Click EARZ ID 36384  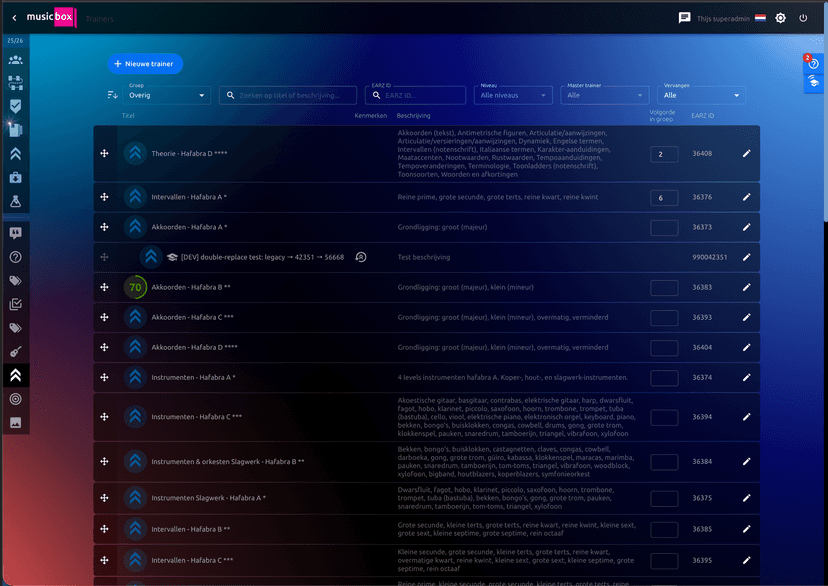(702, 461)
